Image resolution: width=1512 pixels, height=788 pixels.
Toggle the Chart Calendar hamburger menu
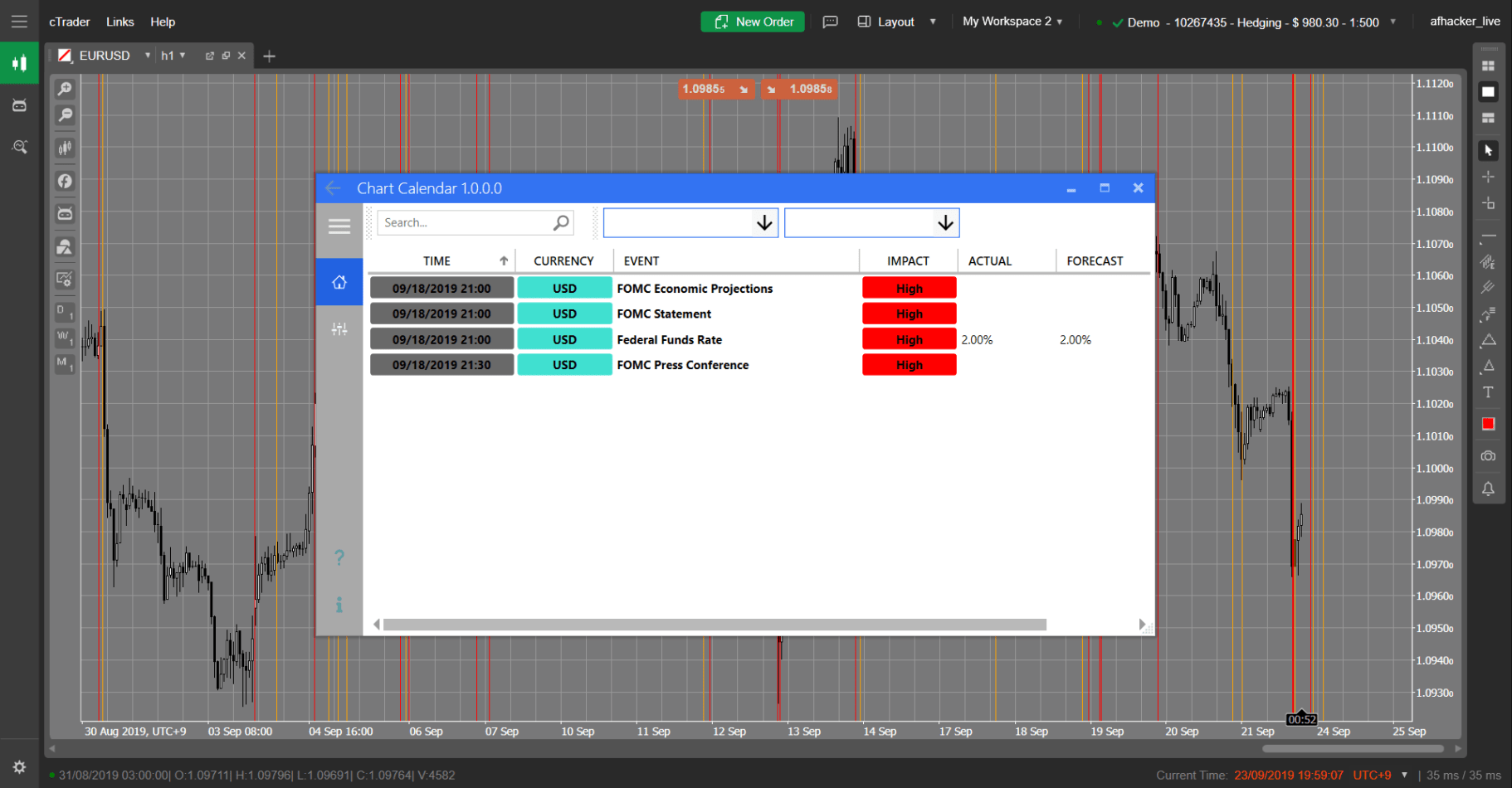[x=339, y=226]
